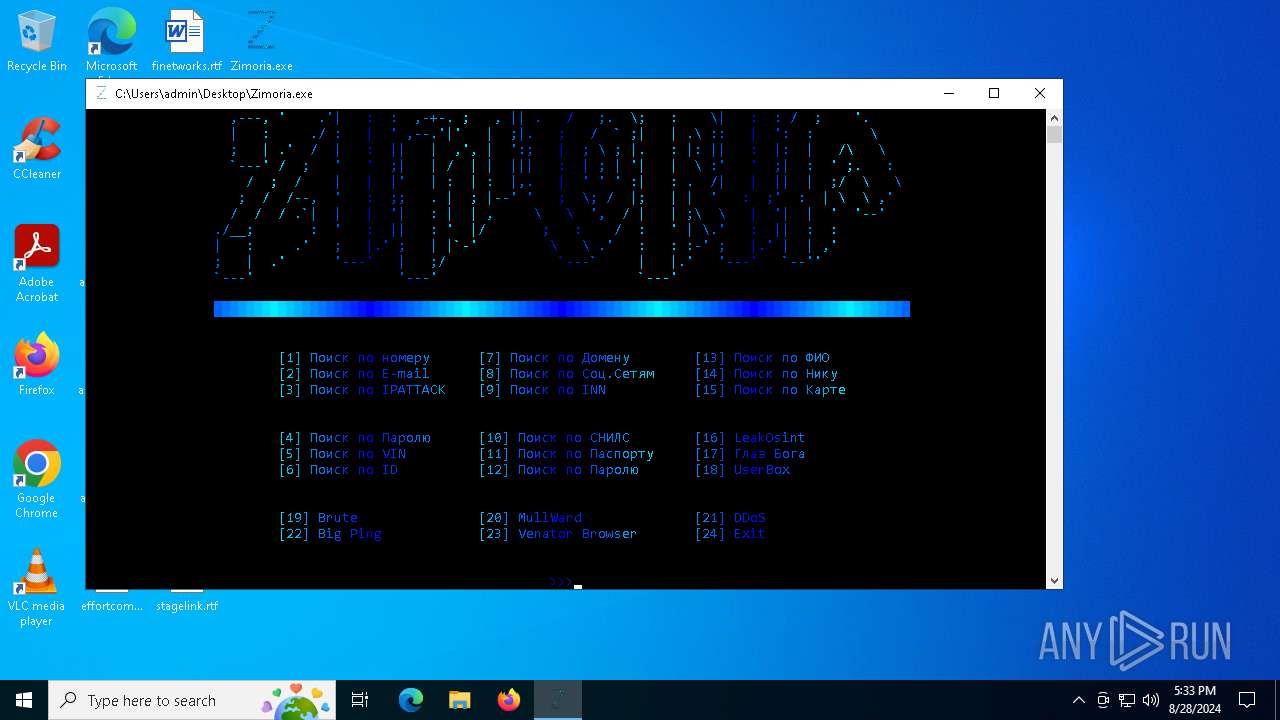Open finetworks.rtf document on desktop
The width and height of the screenshot is (1280, 720).
(x=186, y=40)
